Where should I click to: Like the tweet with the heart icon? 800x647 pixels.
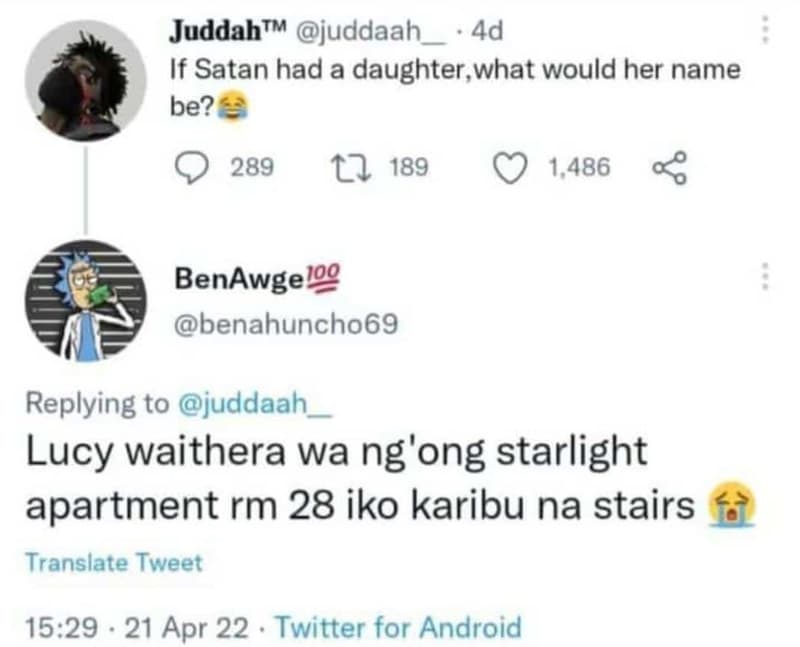pos(513,167)
